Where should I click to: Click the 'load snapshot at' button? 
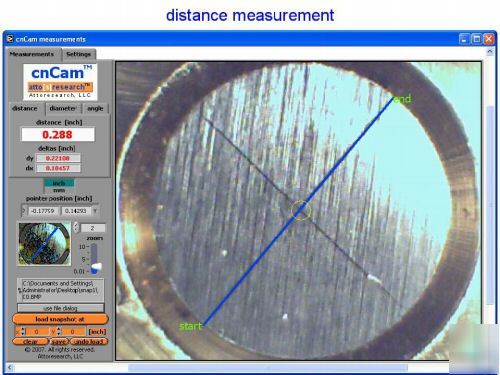[x=60, y=319]
